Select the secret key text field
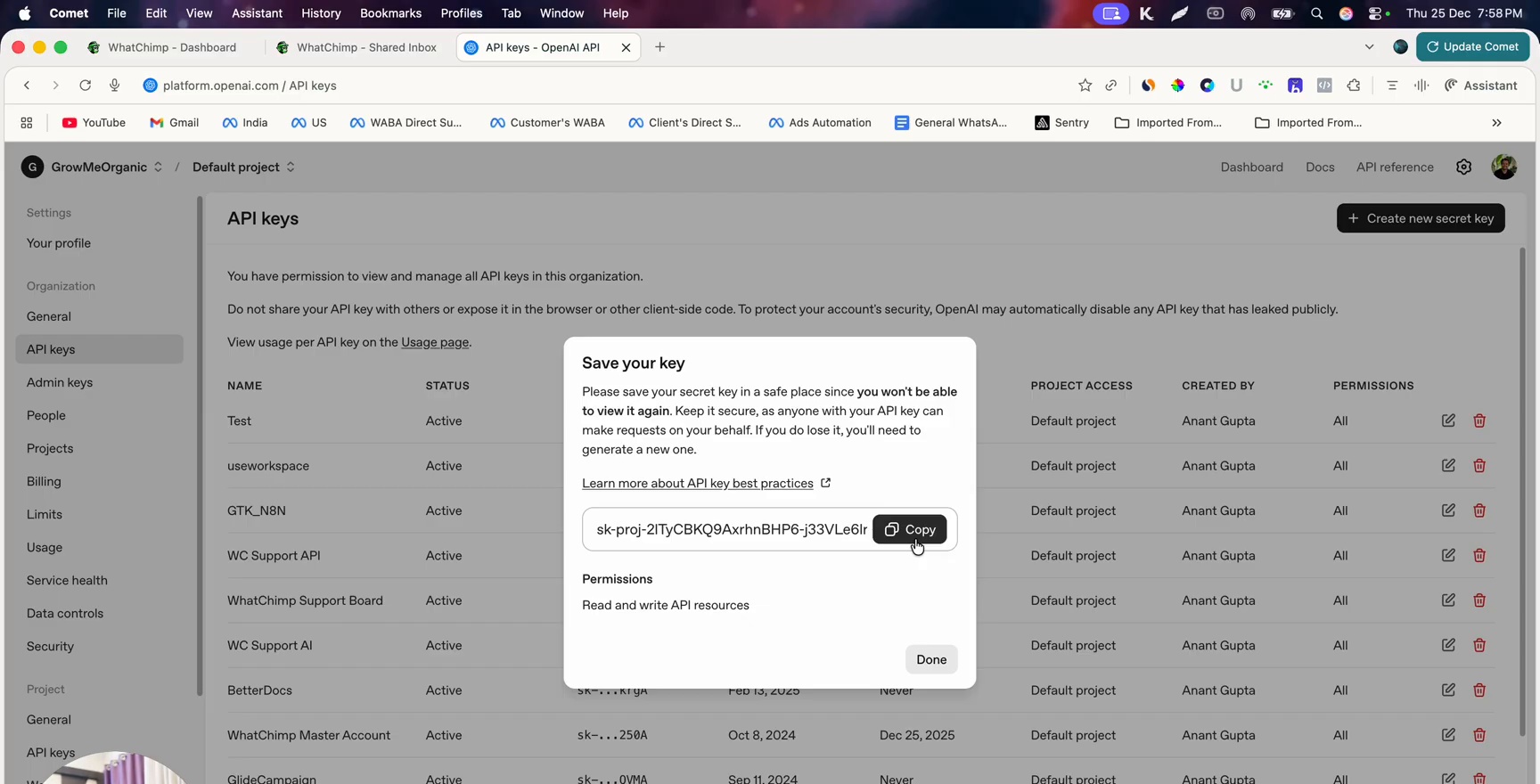The width and height of the screenshot is (1540, 784). coord(731,529)
